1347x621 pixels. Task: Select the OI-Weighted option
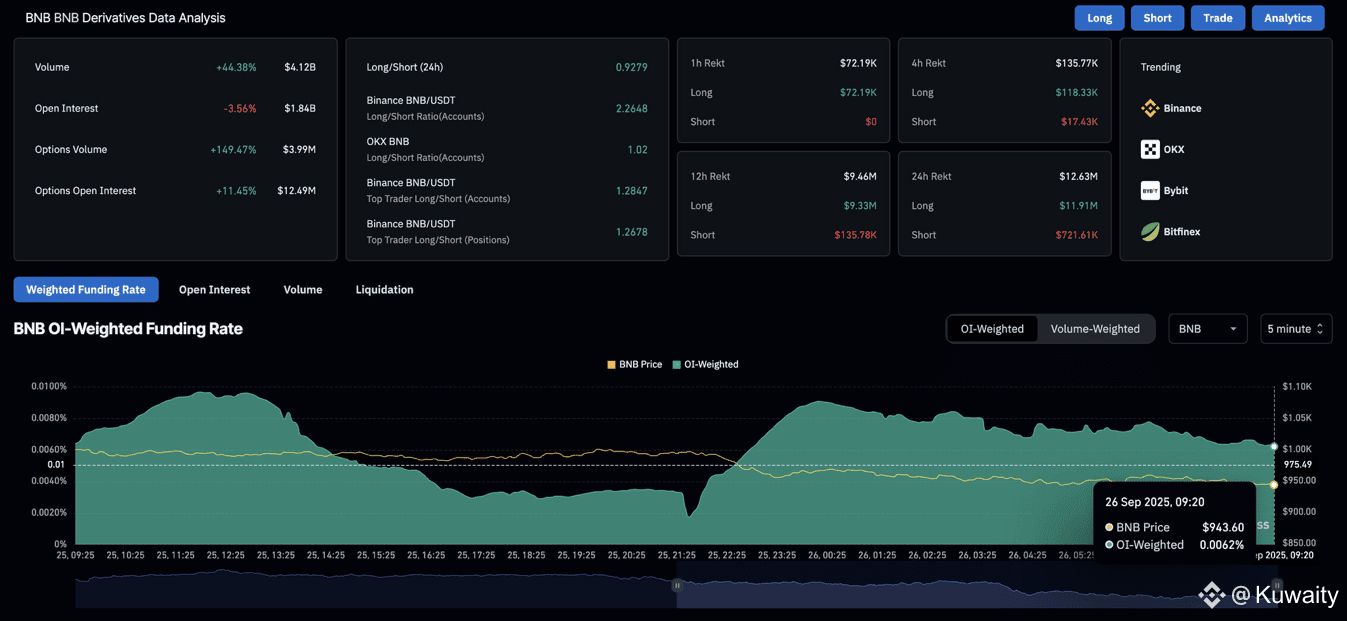pos(992,329)
